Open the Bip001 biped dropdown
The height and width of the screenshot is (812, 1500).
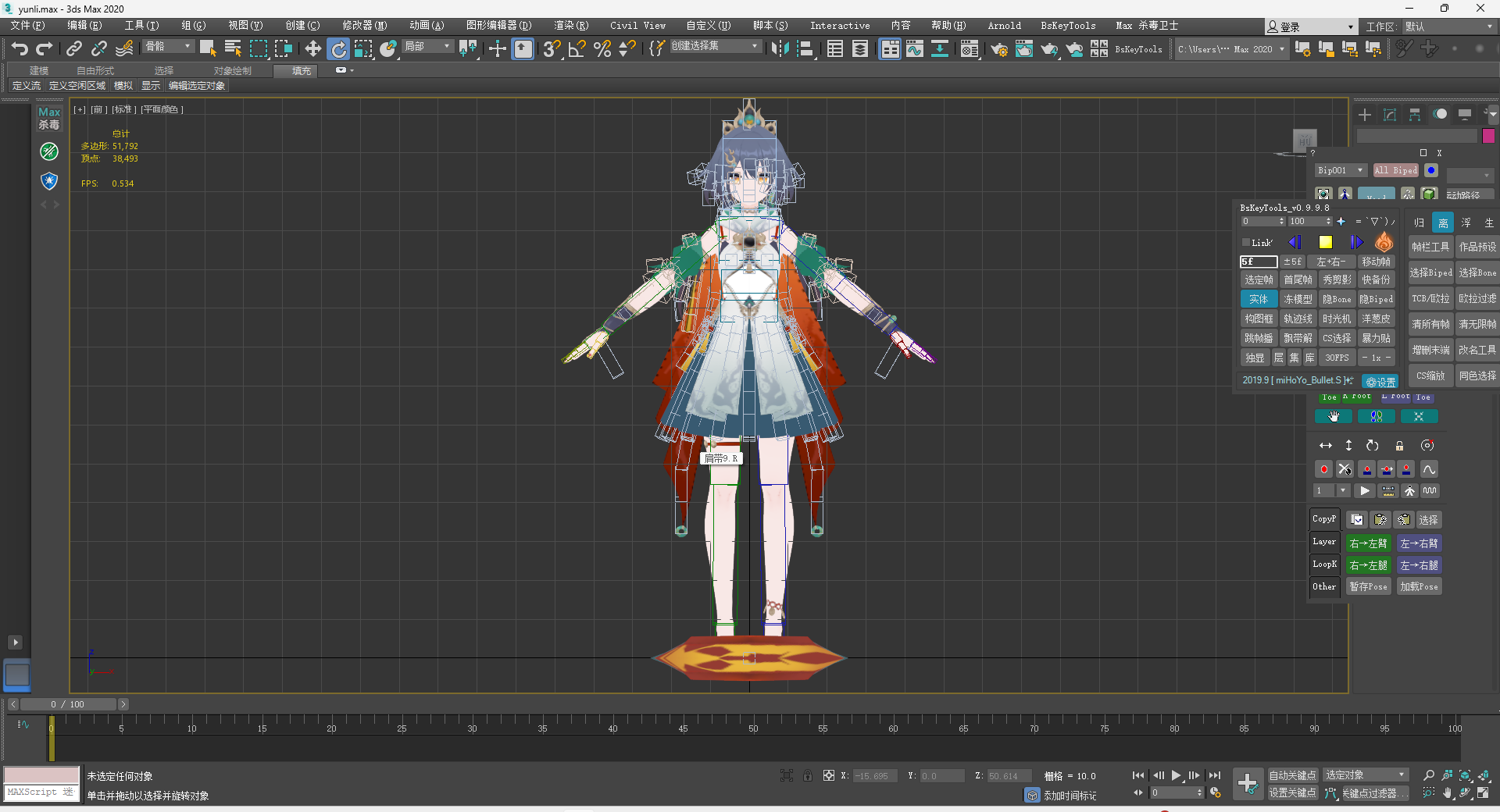click(x=1339, y=171)
